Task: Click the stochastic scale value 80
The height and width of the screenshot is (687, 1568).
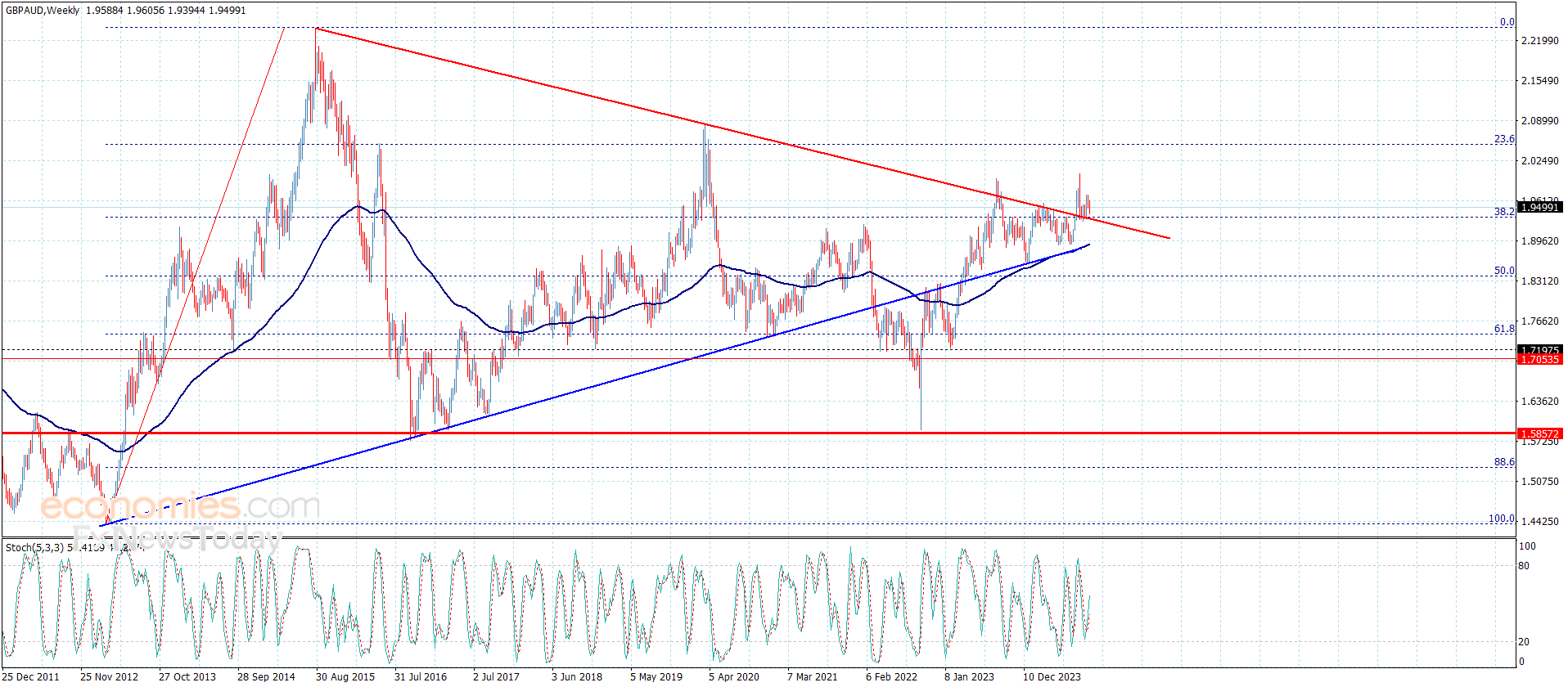Action: tap(1524, 566)
